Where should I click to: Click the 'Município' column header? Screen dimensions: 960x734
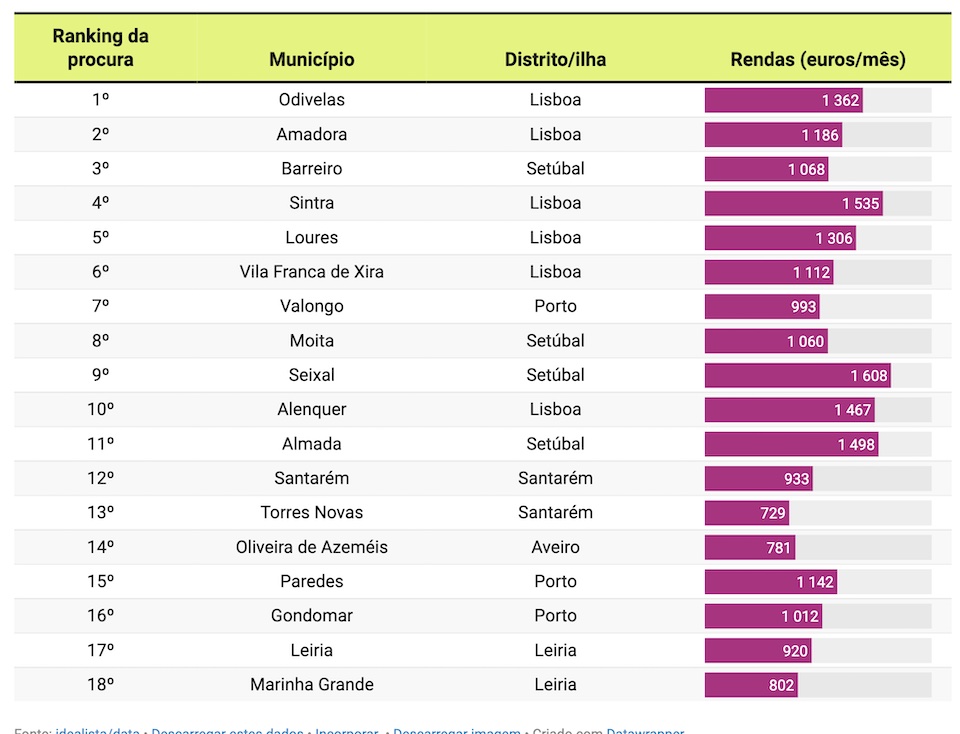coord(311,60)
